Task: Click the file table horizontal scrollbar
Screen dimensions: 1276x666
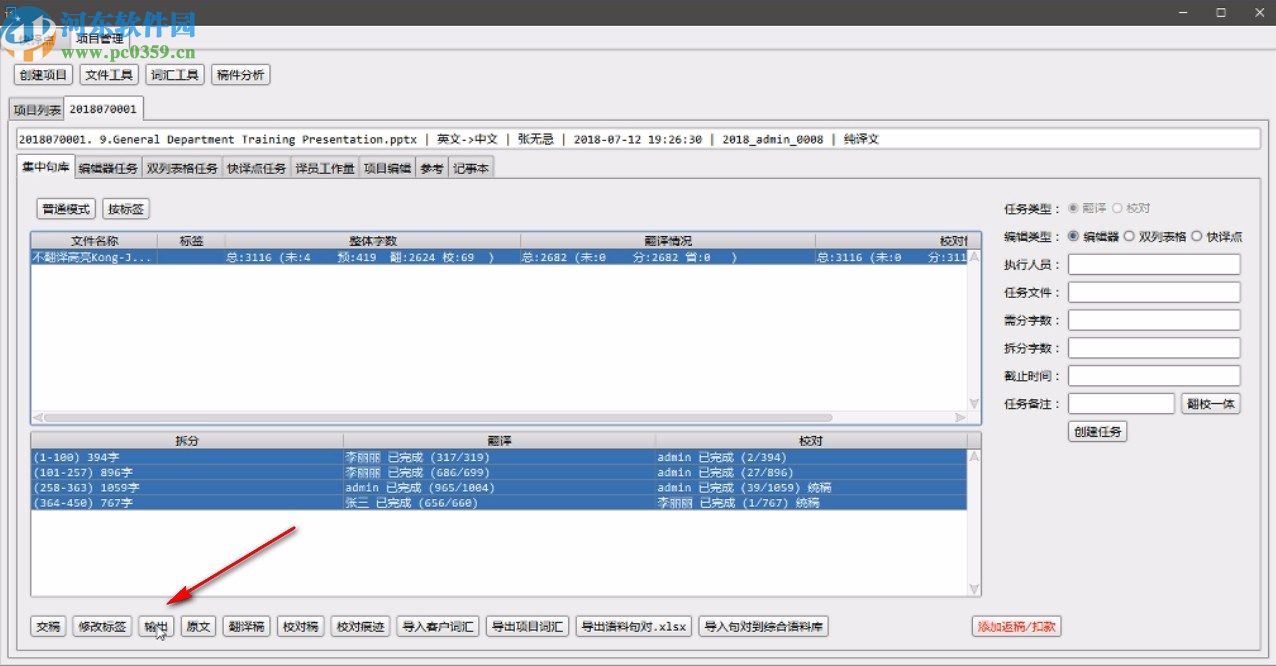Action: coord(438,418)
